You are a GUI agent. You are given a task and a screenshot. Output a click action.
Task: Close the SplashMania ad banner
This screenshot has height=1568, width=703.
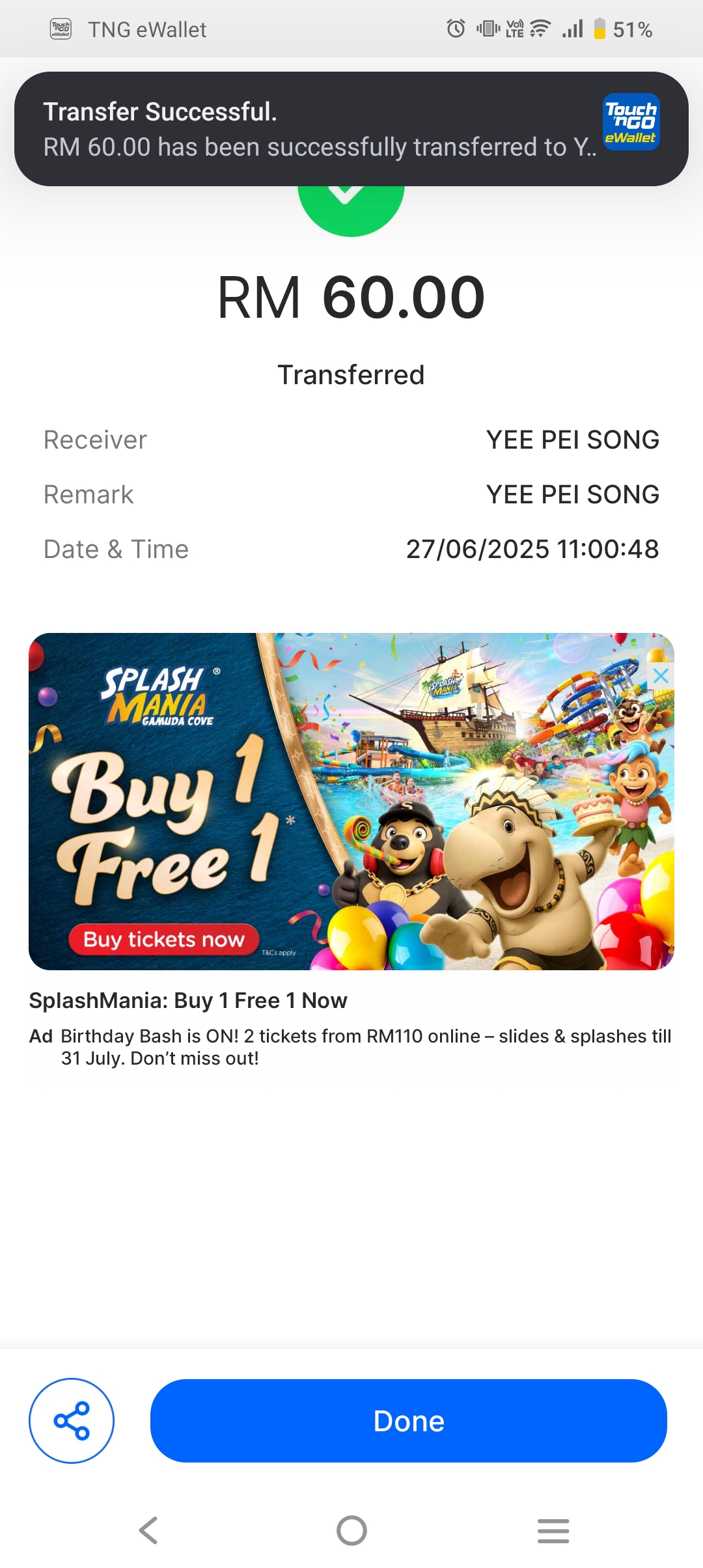(x=661, y=675)
